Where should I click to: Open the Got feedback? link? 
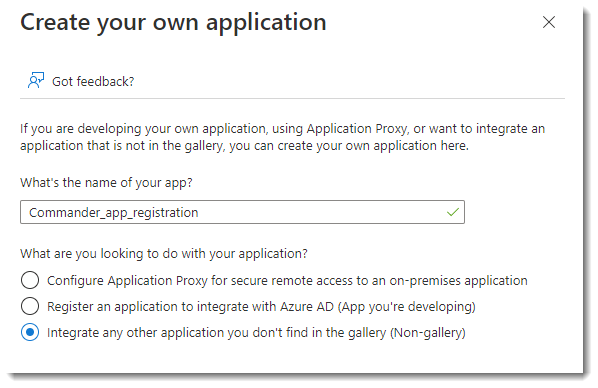click(93, 81)
